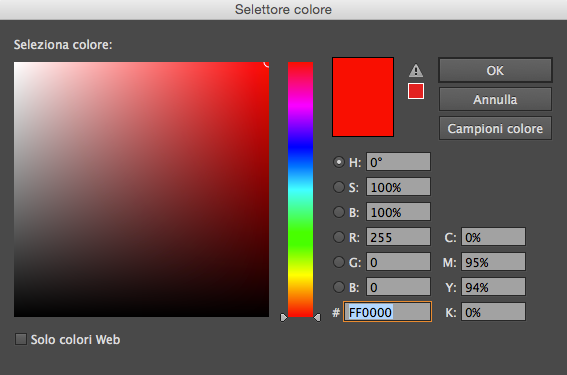Pick blue on the hue spectrum slider
Screen dimensions: 567x375
[300, 147]
